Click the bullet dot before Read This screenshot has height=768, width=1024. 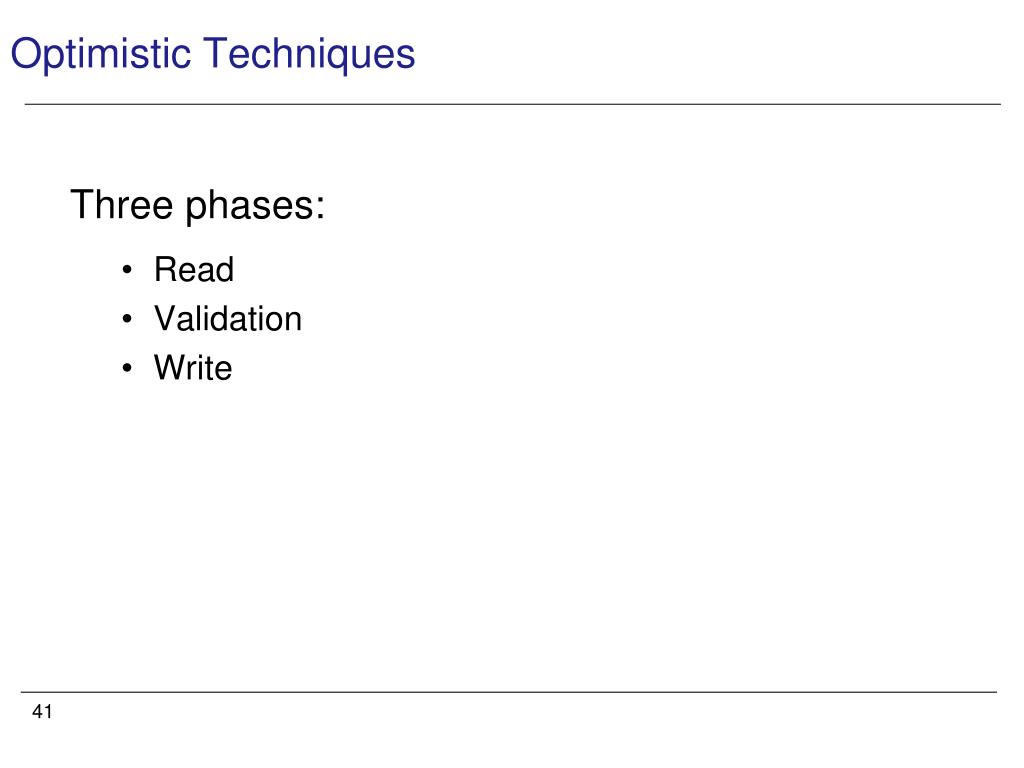127,270
